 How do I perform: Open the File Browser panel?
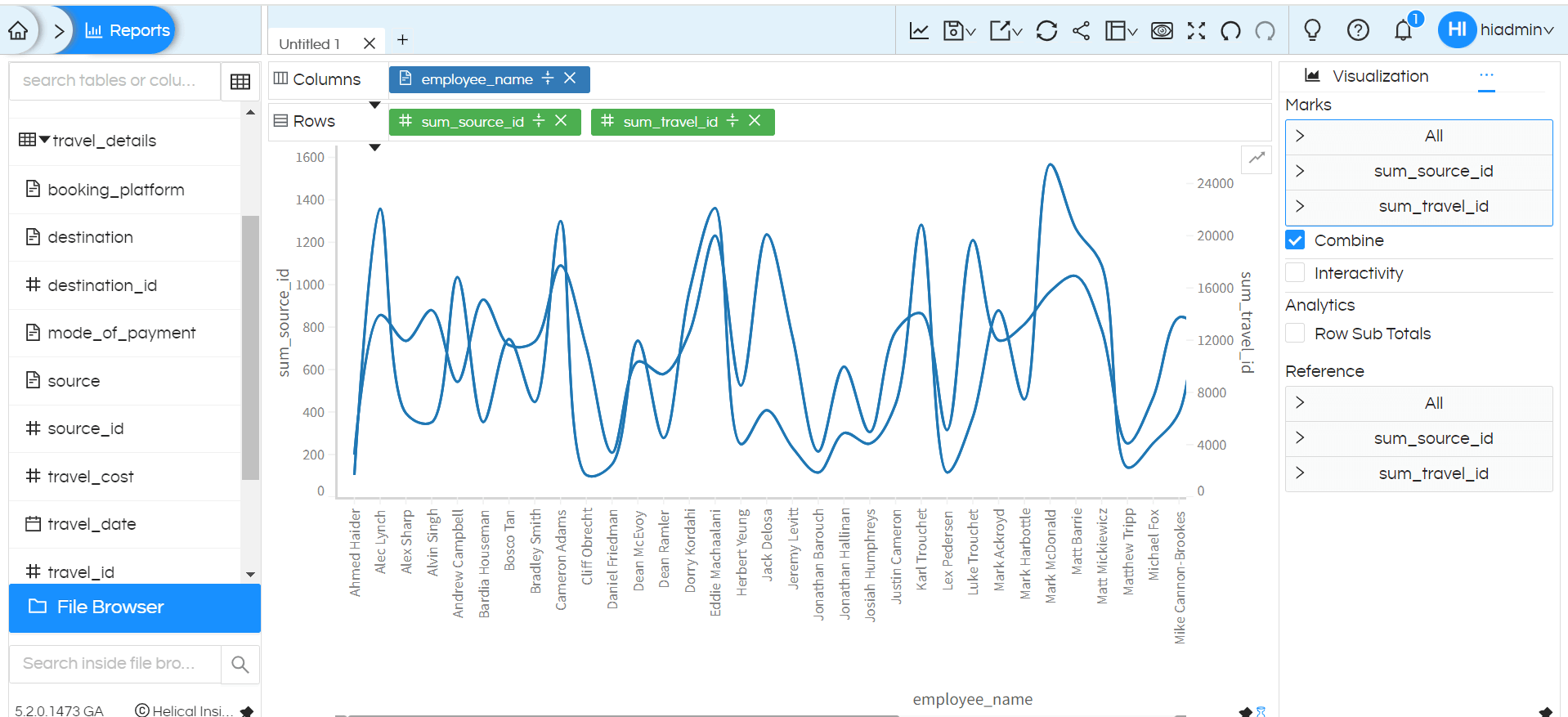click(135, 607)
